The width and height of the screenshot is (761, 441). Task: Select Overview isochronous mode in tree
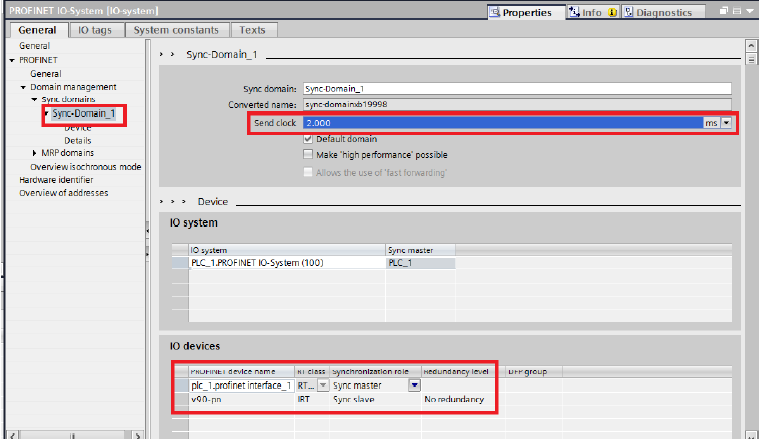point(85,167)
